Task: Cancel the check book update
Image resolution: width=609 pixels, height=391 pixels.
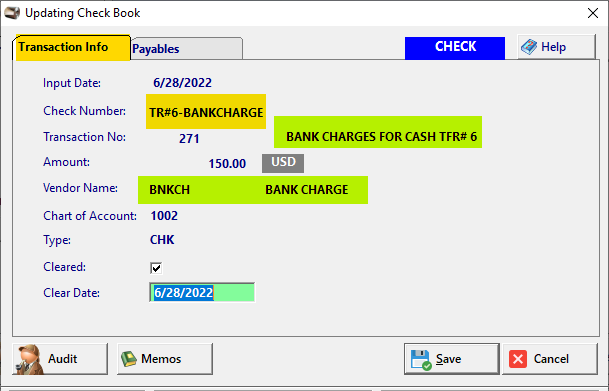Action: pyautogui.click(x=550, y=359)
